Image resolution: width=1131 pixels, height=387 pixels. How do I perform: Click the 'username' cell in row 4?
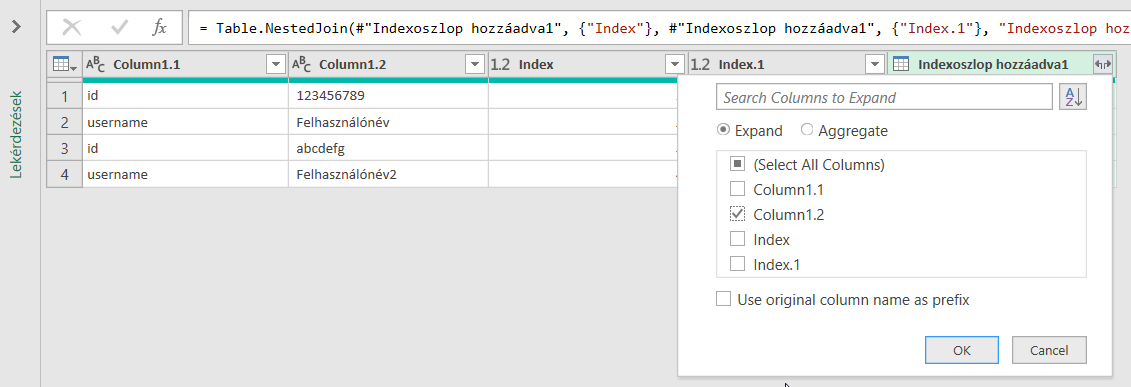(x=185, y=174)
